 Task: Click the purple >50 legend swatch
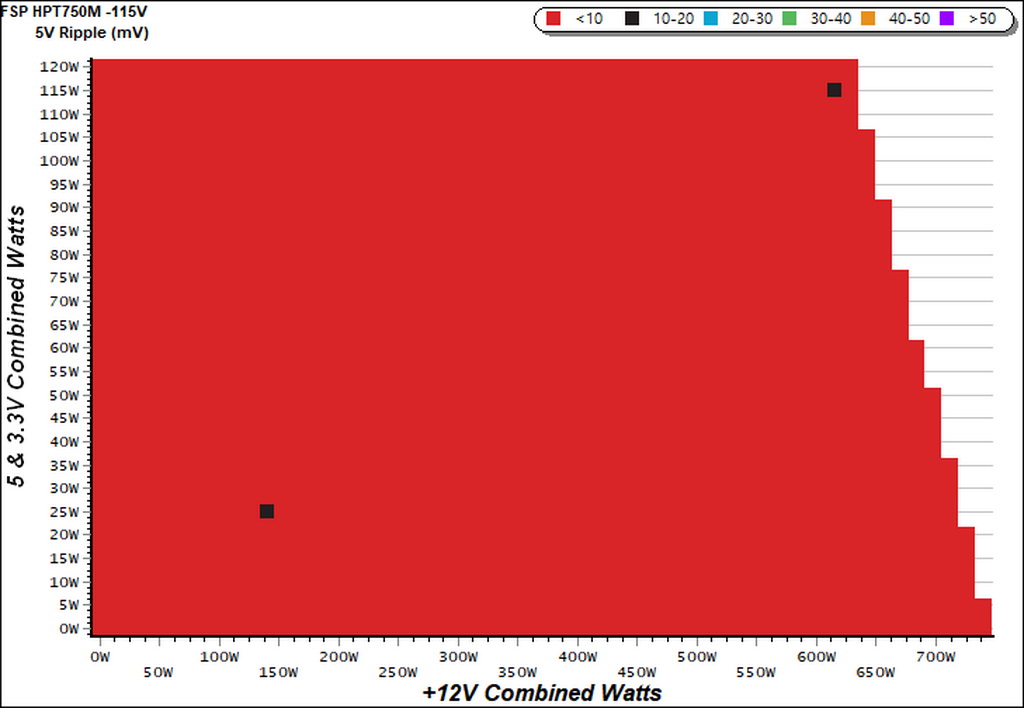tap(946, 19)
